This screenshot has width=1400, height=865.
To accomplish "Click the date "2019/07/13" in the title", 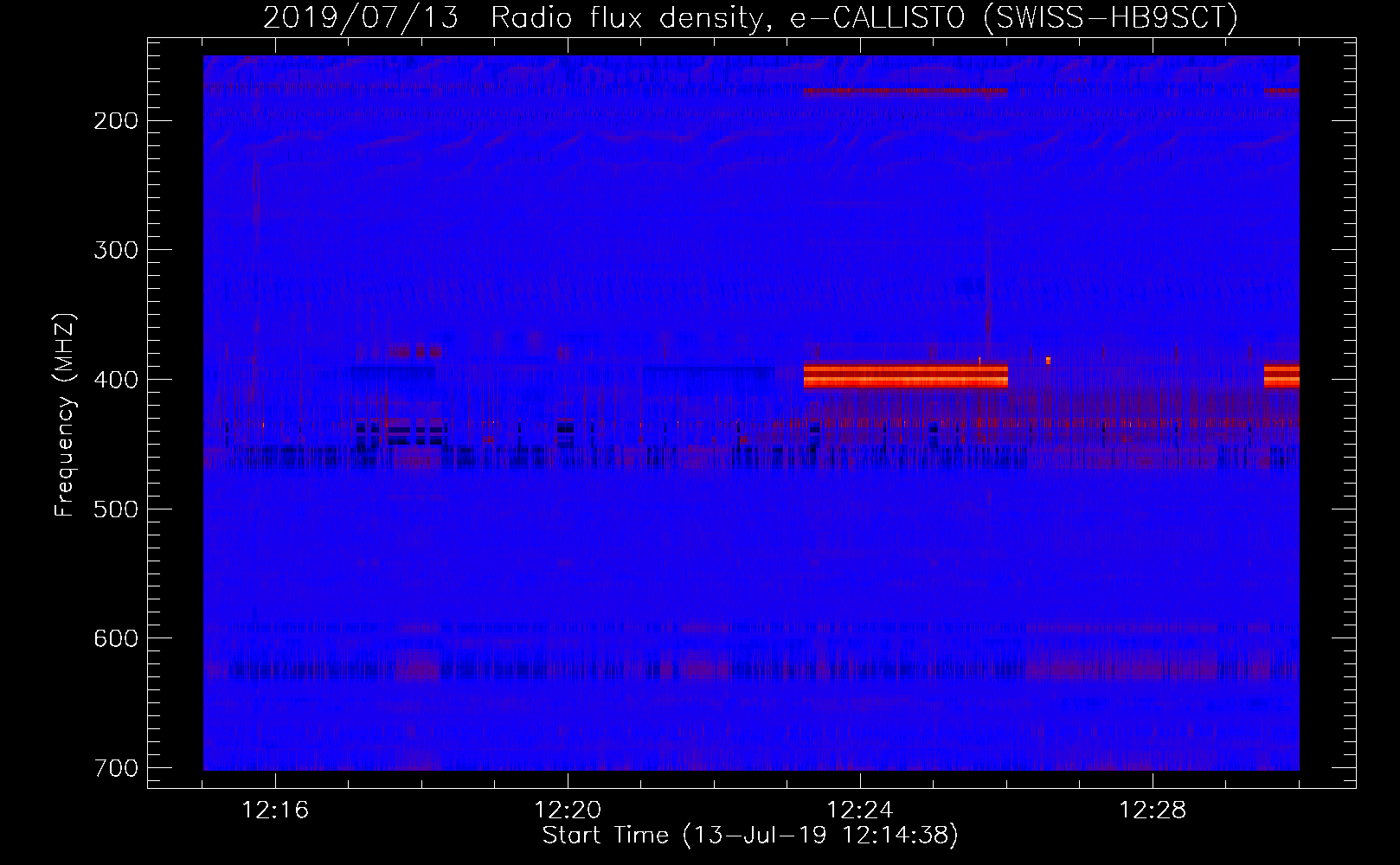I will tap(361, 17).
